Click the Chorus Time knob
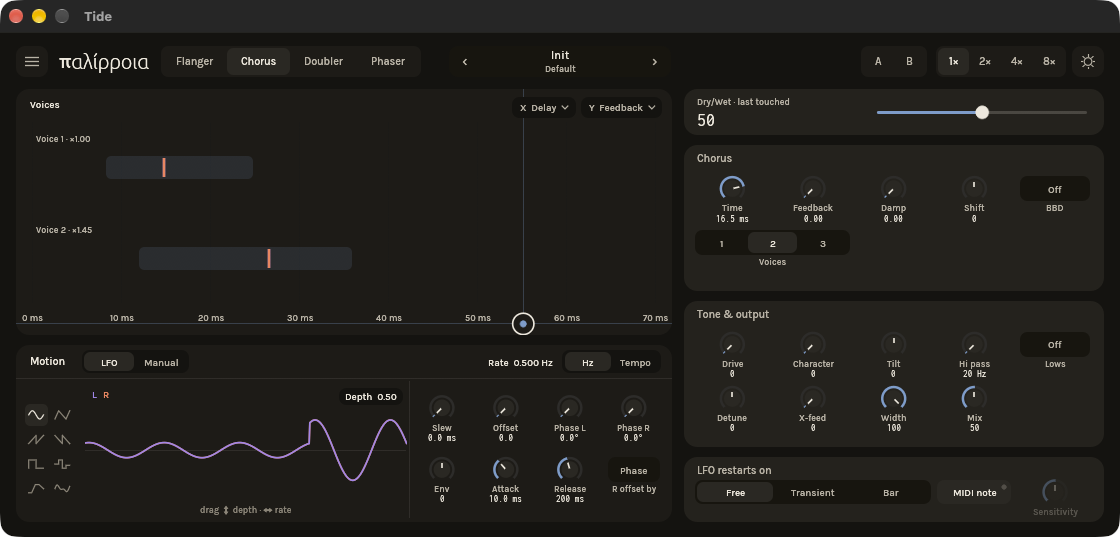This screenshot has width=1120, height=537. [732, 189]
